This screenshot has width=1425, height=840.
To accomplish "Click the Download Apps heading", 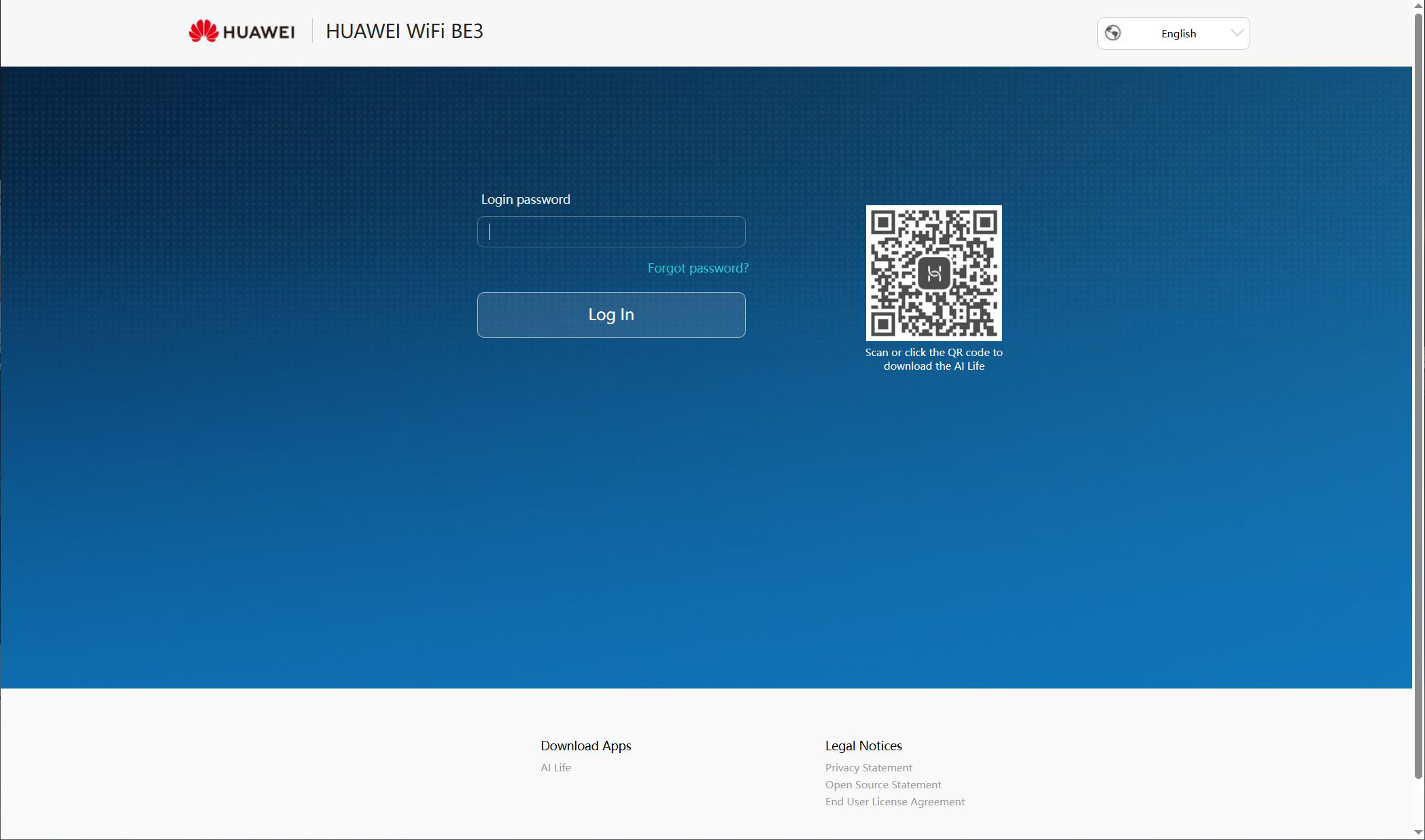I will tap(585, 746).
